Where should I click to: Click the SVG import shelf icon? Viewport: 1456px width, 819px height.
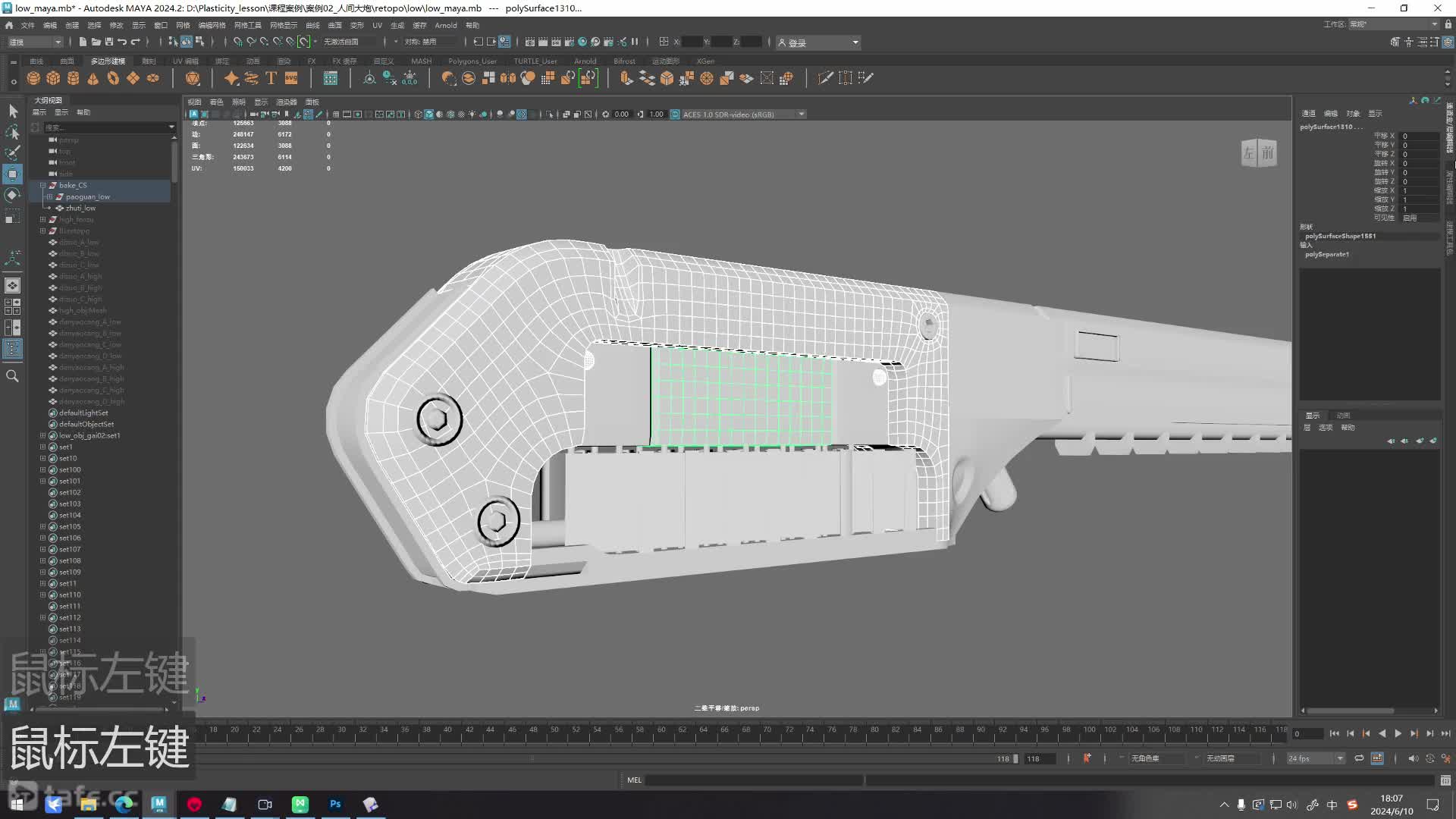click(x=291, y=78)
